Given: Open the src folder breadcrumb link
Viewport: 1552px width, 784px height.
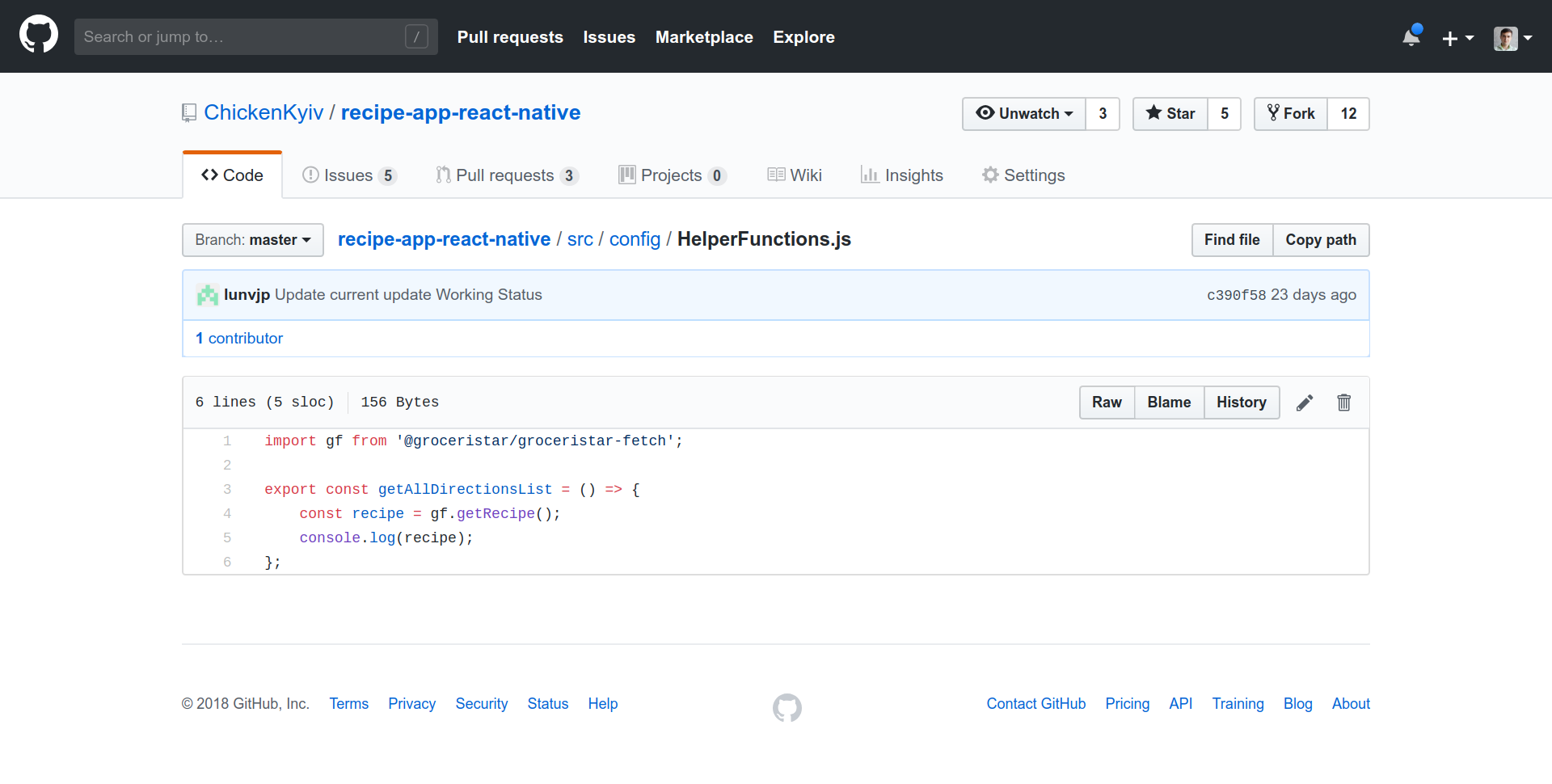Looking at the screenshot, I should (x=580, y=238).
